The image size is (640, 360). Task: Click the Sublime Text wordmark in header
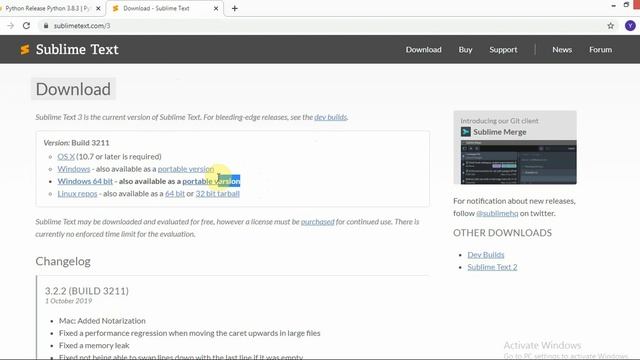[x=77, y=49]
